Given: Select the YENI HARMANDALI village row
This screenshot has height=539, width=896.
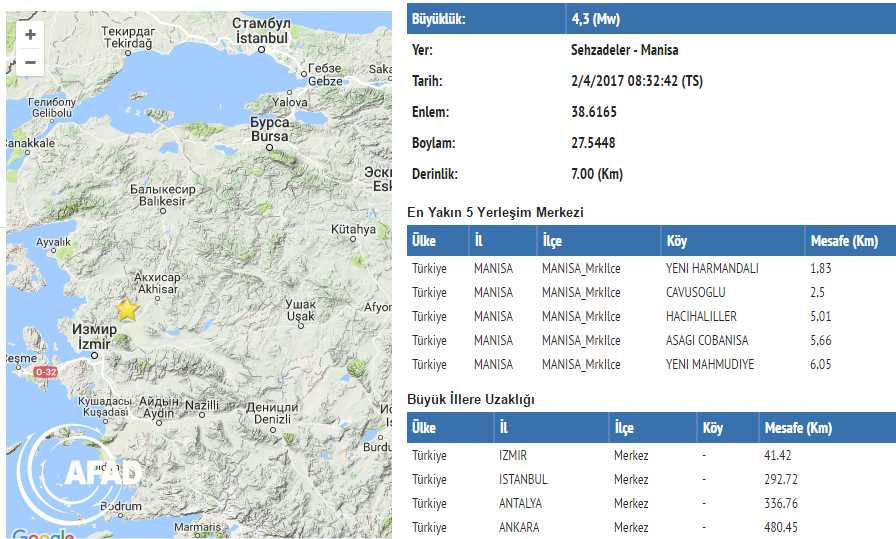Looking at the screenshot, I should [x=711, y=268].
